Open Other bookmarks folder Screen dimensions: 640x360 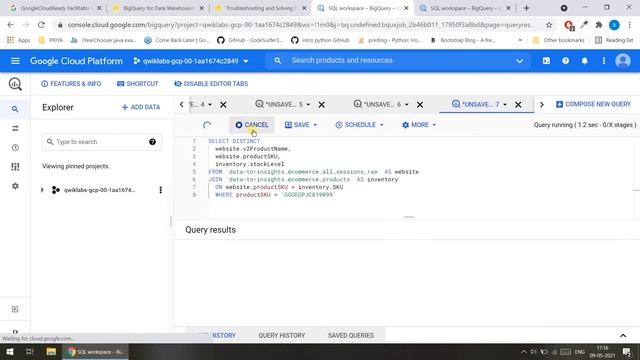click(x=559, y=40)
